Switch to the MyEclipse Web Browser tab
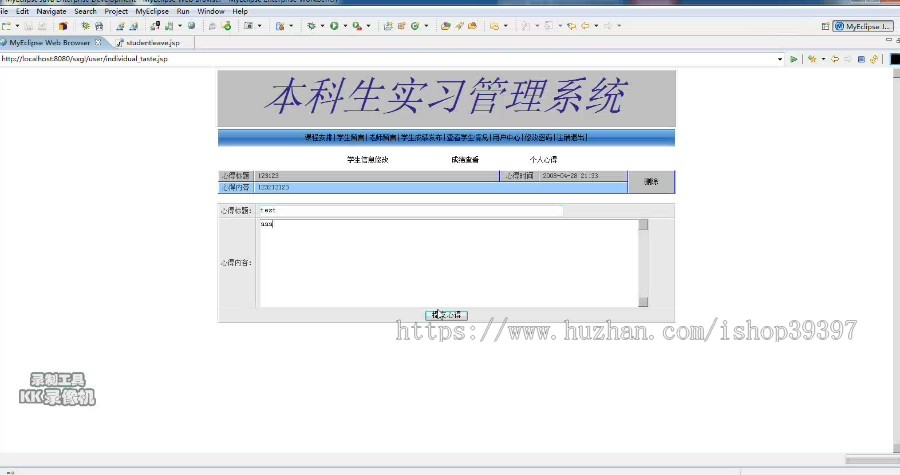Image resolution: width=900 pixels, height=475 pixels. (50, 42)
